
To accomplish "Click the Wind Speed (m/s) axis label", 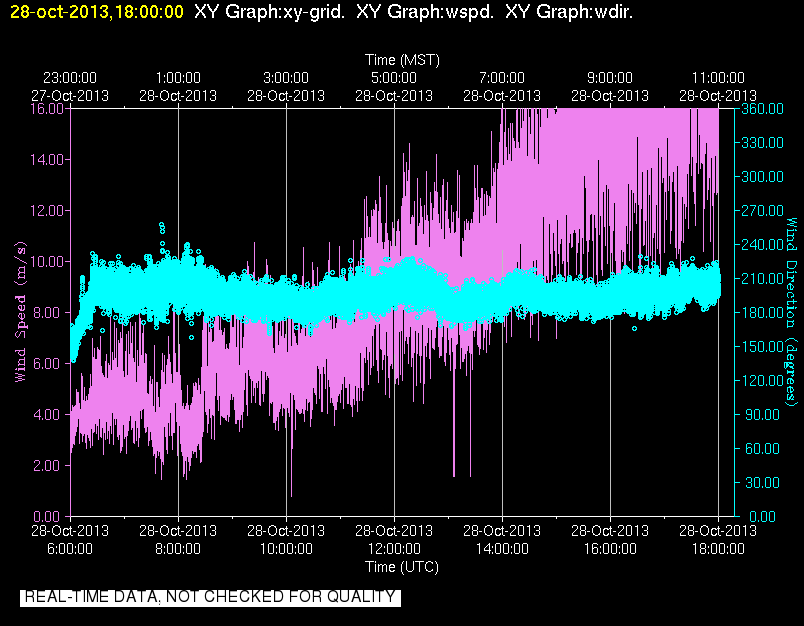I will point(20,312).
